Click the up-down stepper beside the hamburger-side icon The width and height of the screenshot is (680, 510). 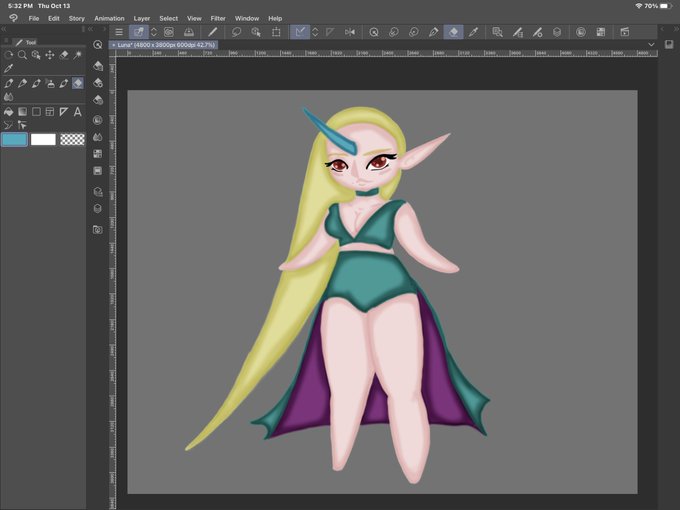coord(154,32)
